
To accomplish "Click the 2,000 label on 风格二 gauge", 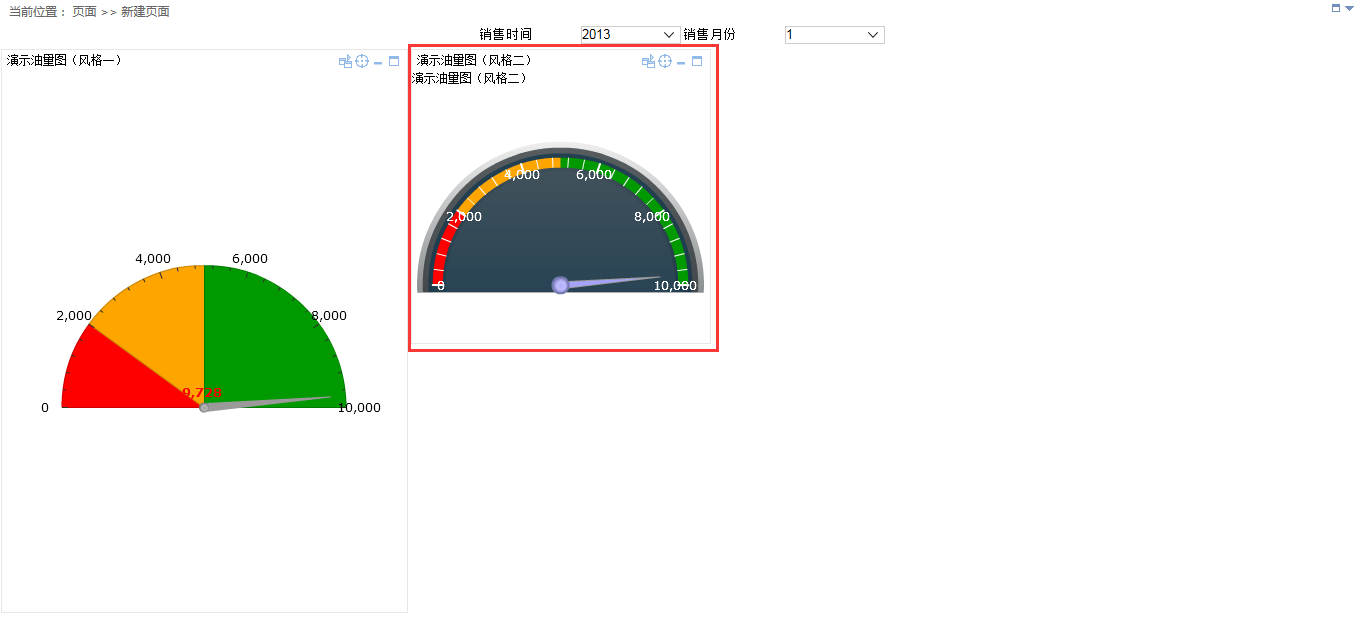I will point(464,216).
